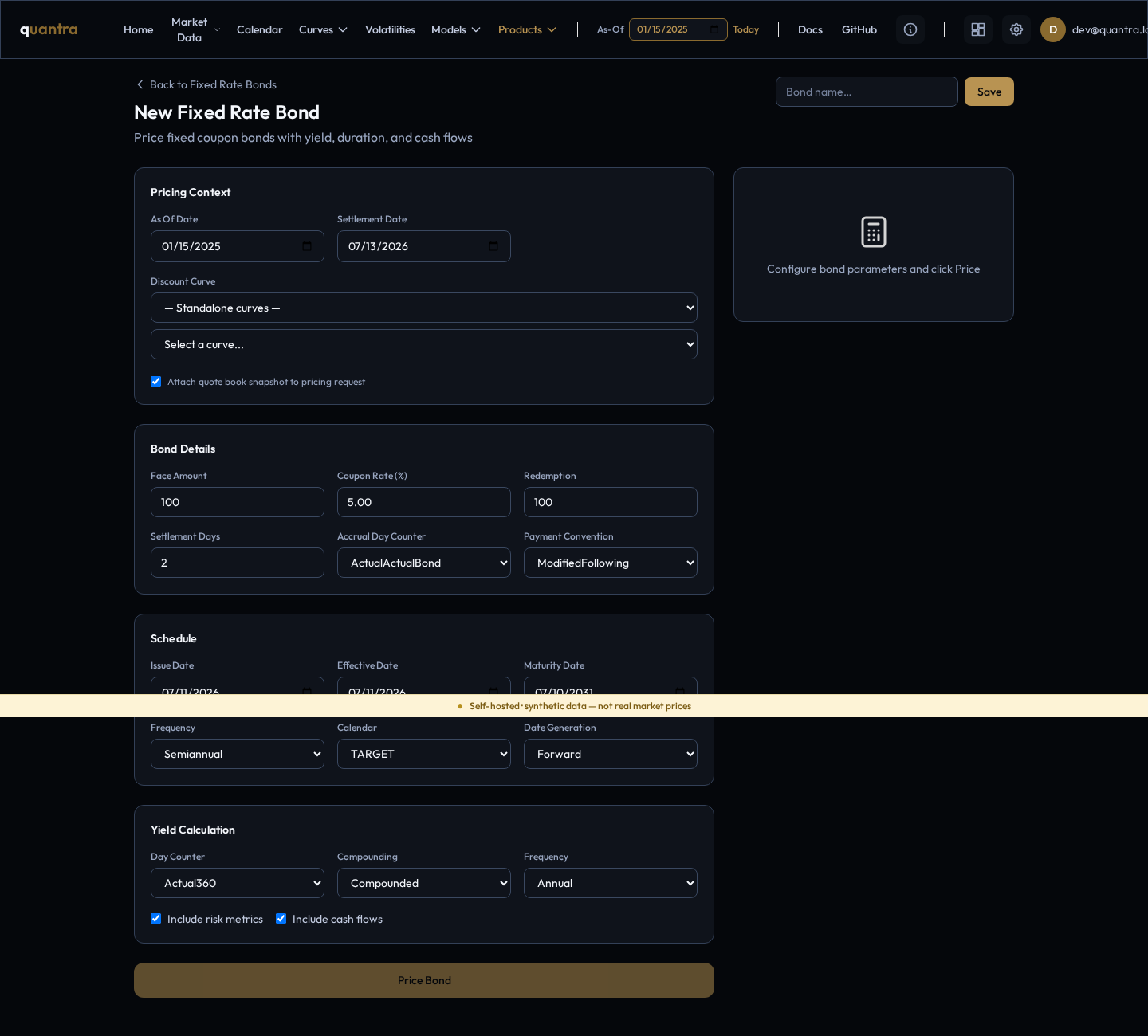This screenshot has width=1148, height=1036.
Task: Open Volatilities nav item
Action: pos(390,29)
